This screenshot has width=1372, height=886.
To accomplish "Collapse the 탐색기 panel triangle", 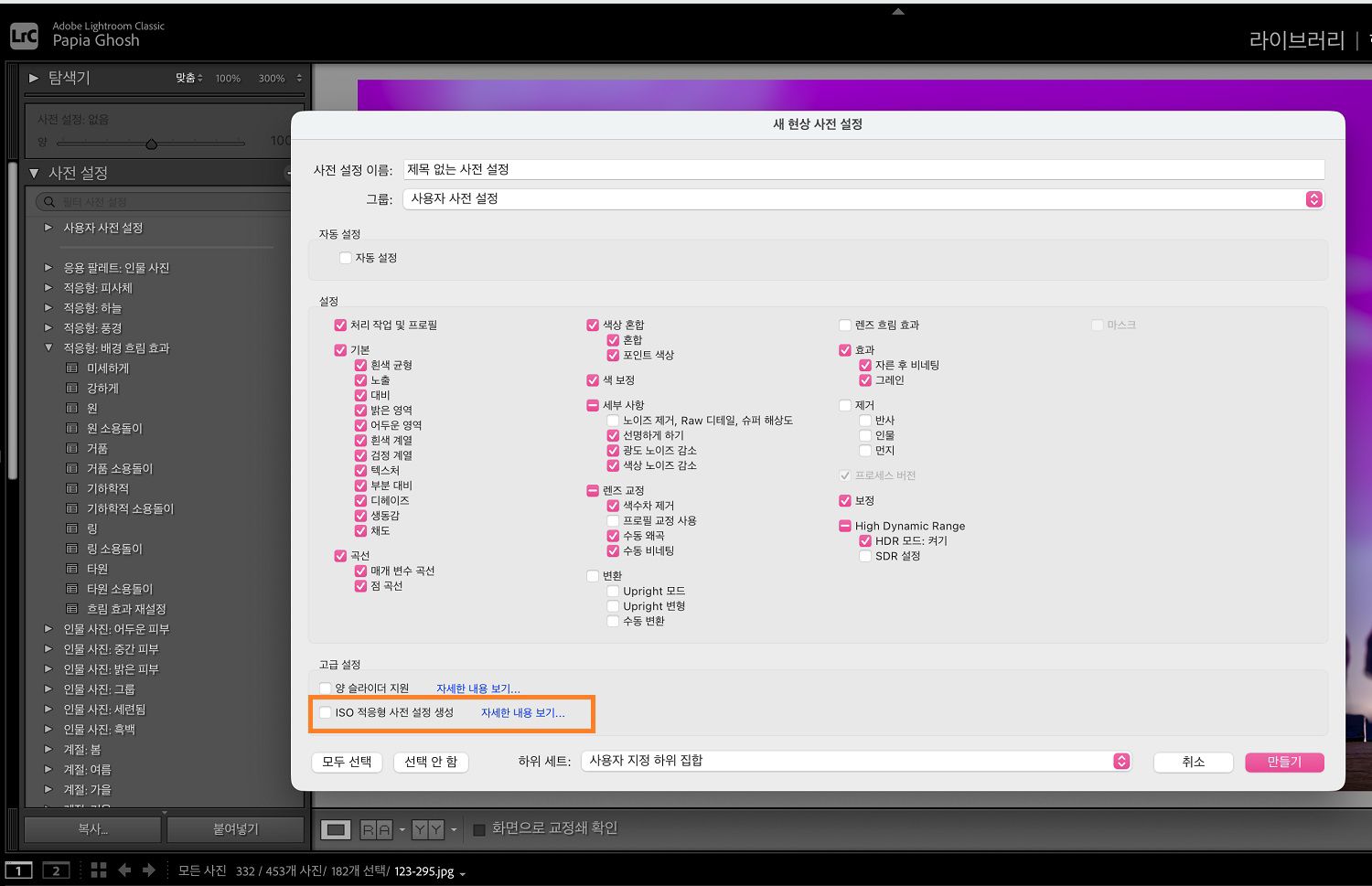I will coord(34,79).
